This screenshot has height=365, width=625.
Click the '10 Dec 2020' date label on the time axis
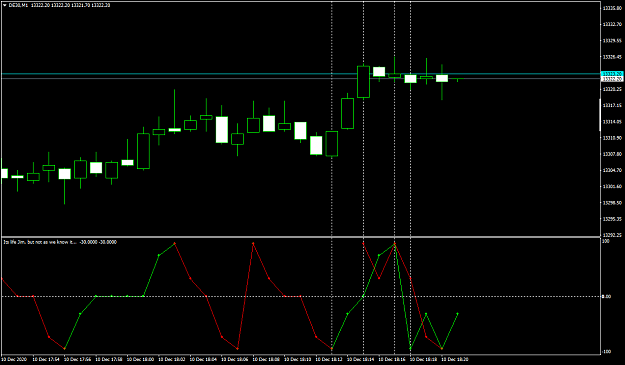[x=15, y=359]
